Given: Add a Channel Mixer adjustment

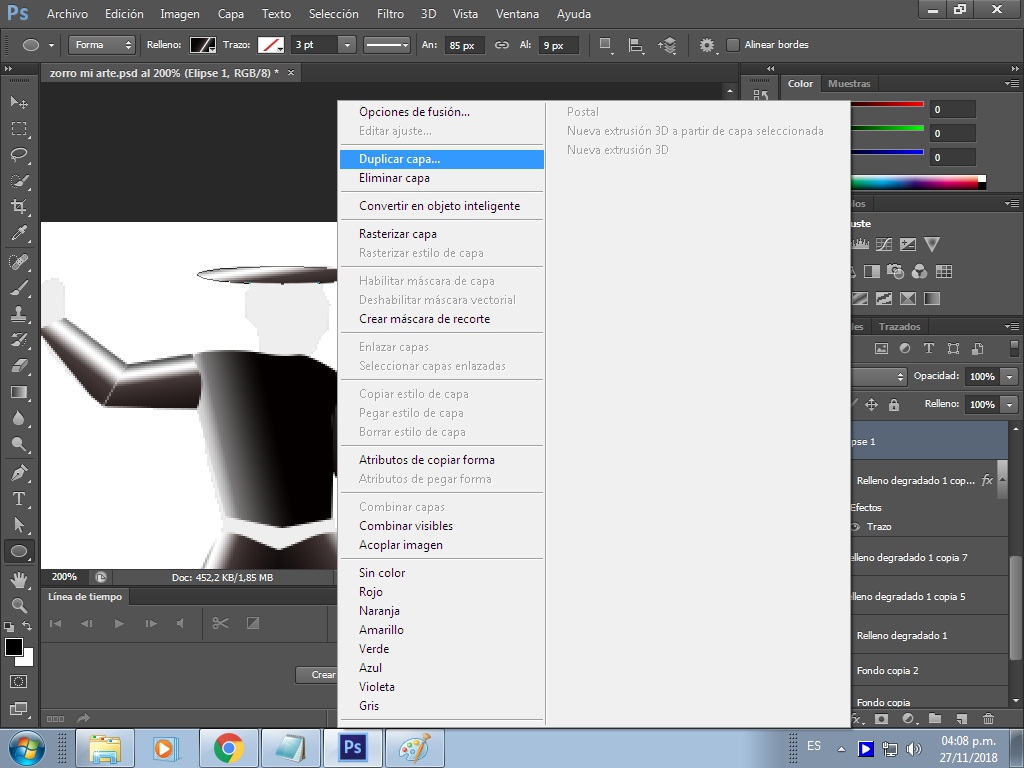Looking at the screenshot, I should tap(919, 271).
